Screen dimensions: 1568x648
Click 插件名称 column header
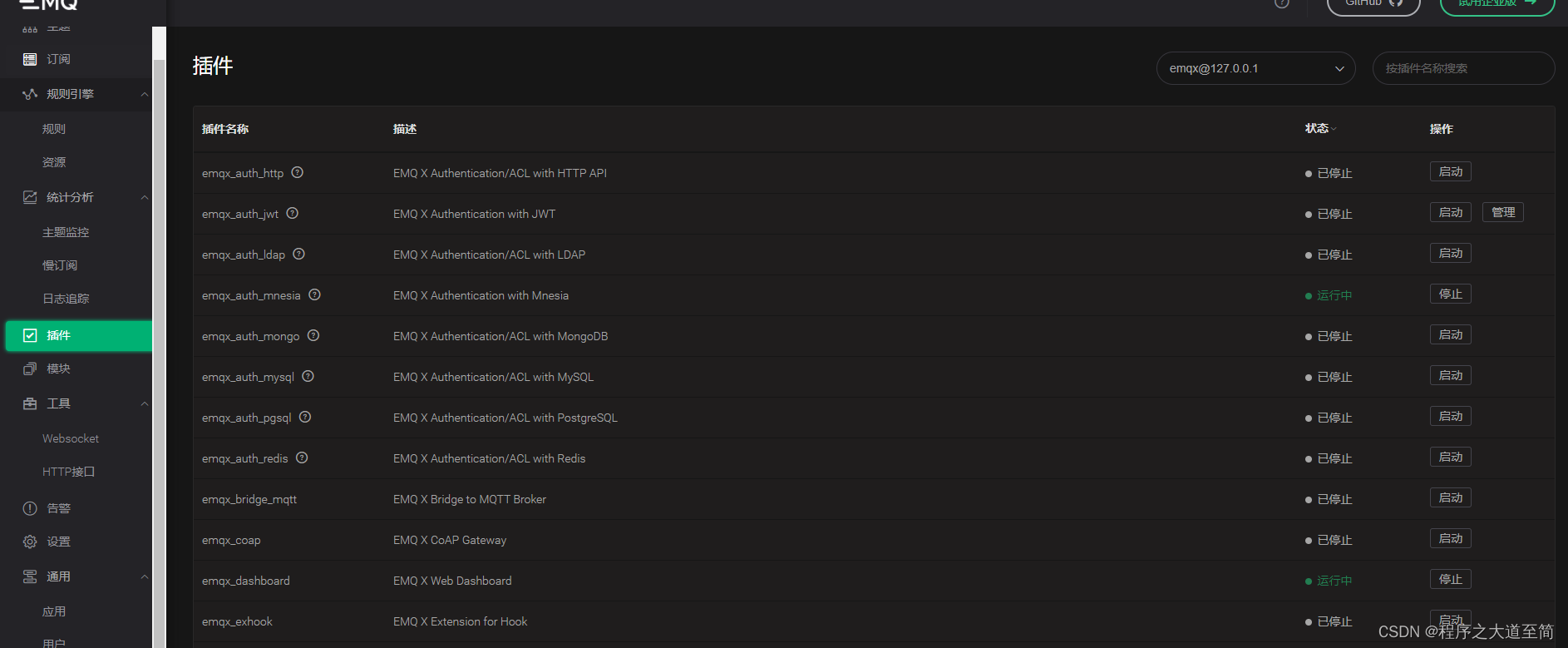point(225,129)
